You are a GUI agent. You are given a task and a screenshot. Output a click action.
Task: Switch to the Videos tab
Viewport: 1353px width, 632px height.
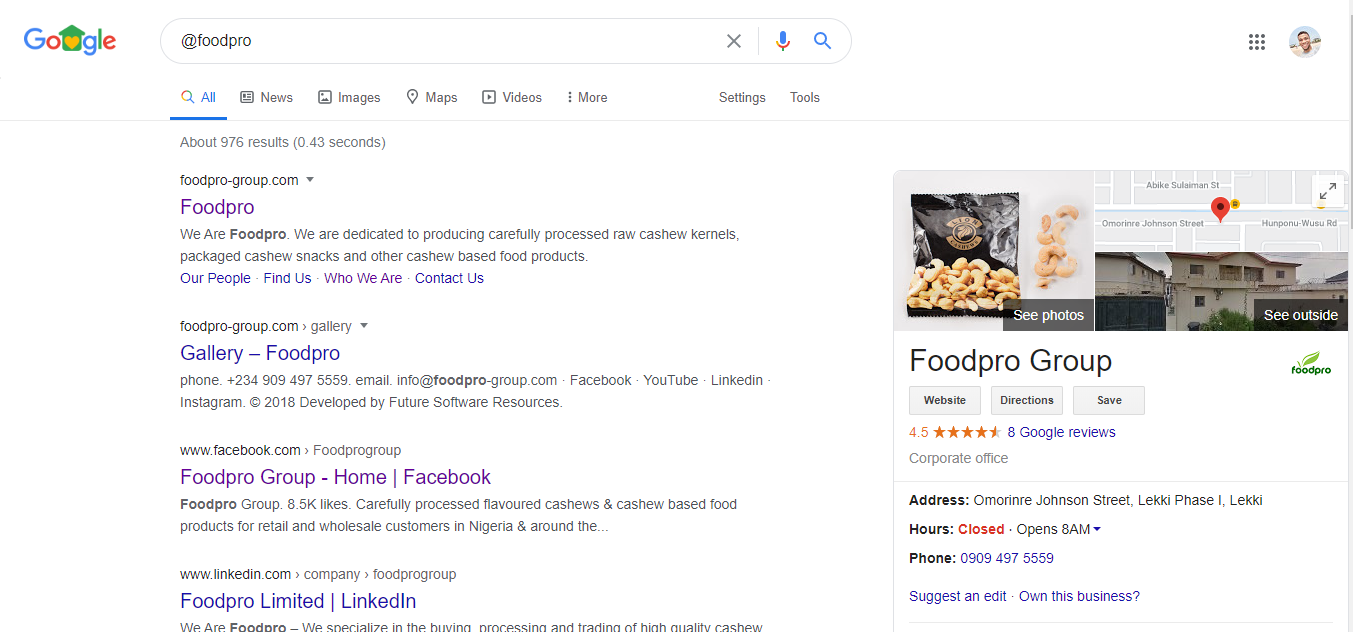pyautogui.click(x=512, y=97)
